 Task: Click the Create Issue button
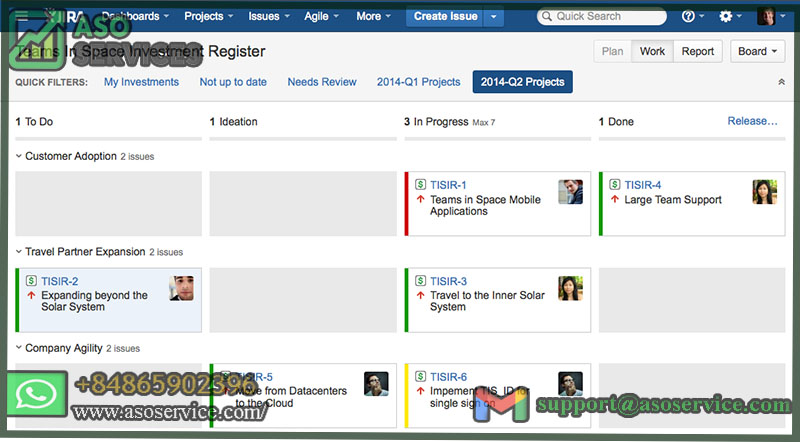pos(445,16)
